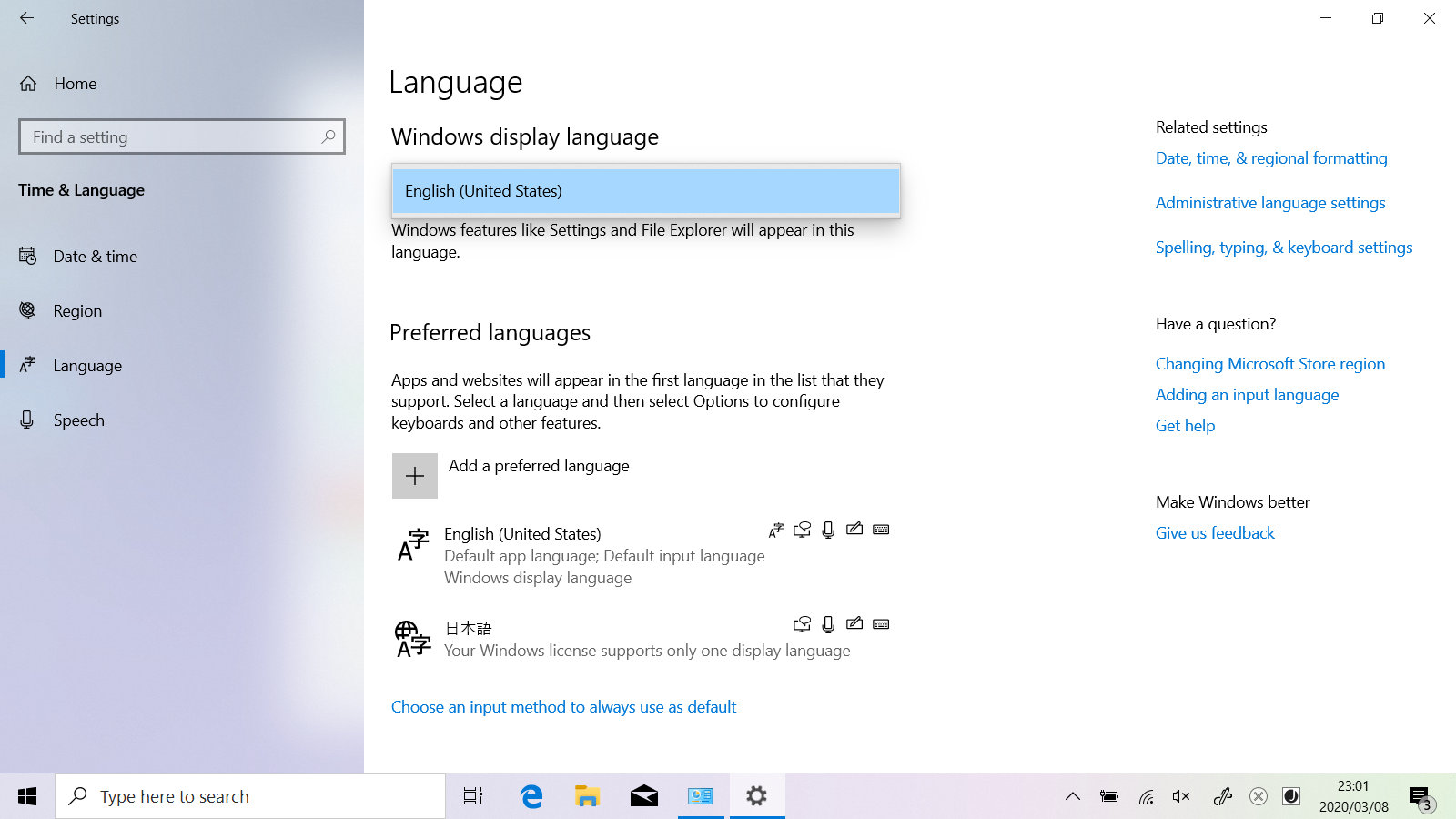The width and height of the screenshot is (1456, 819).
Task: Open the clock showing 23:01
Action: (1354, 796)
